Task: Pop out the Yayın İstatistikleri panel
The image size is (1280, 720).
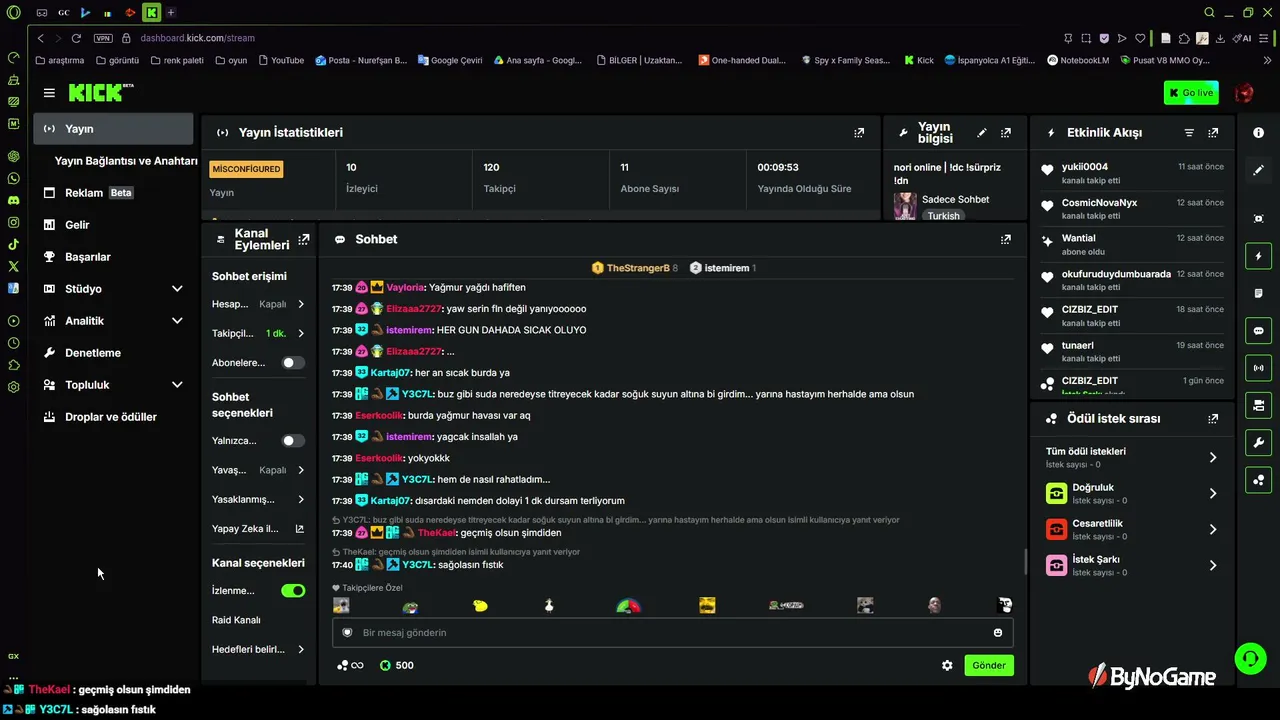Action: point(859,132)
